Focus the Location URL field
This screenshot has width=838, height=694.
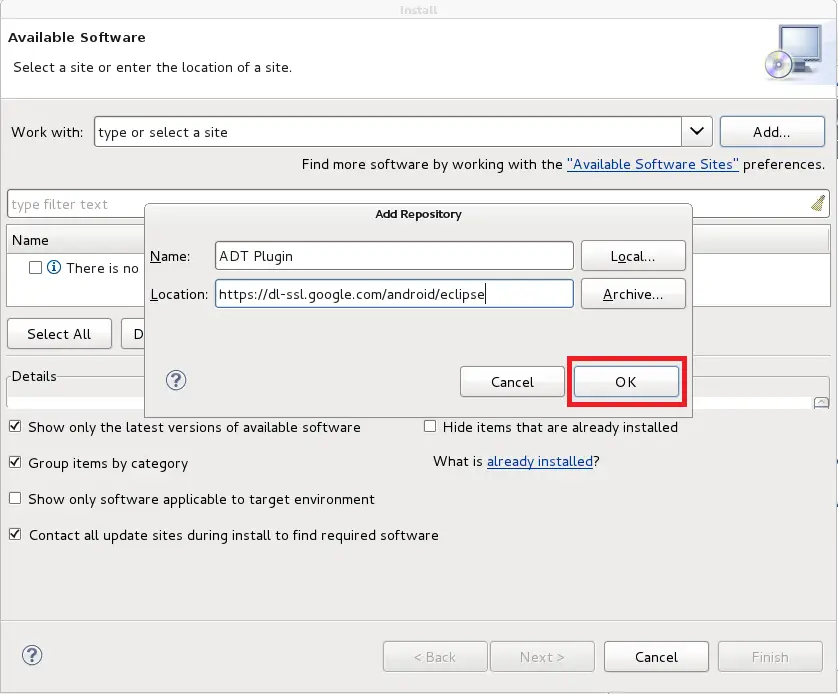pyautogui.click(x=394, y=294)
